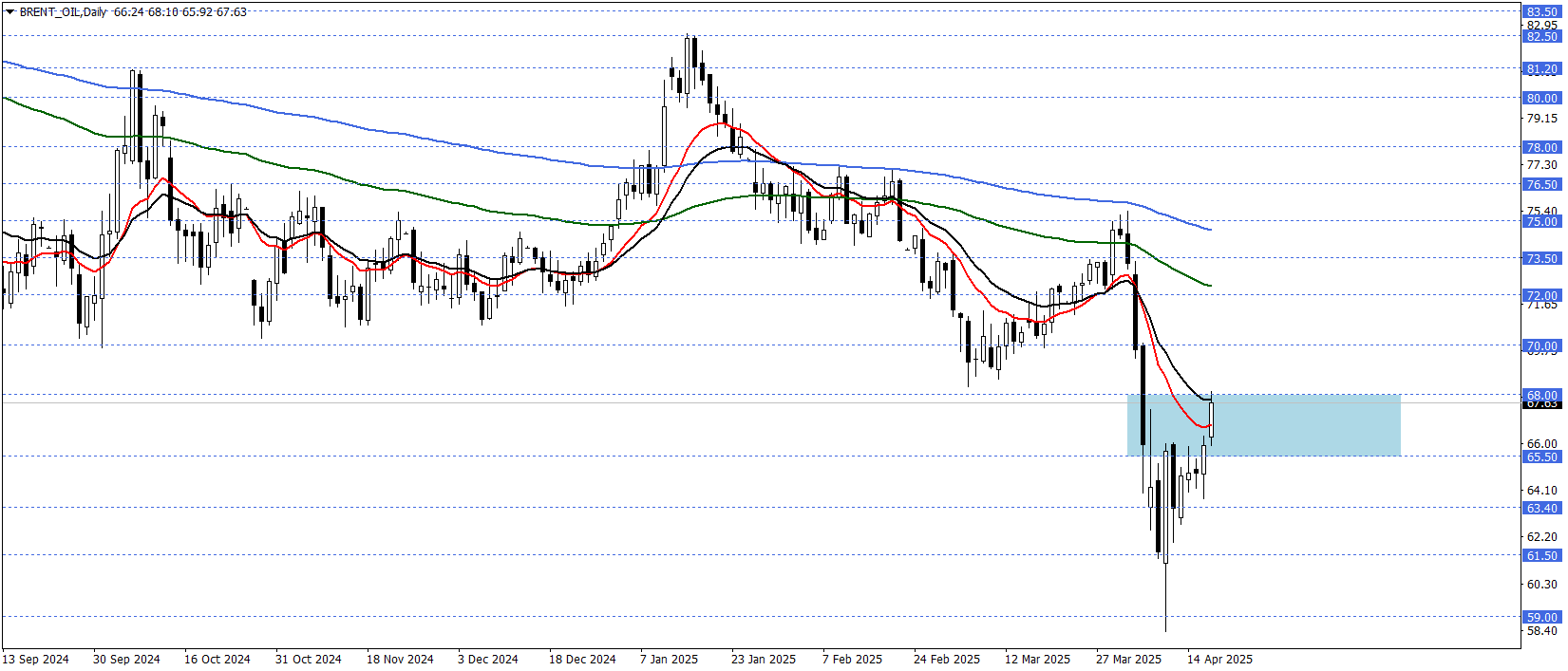
Task: Click the 78.00 price level label
Action: tap(1541, 147)
